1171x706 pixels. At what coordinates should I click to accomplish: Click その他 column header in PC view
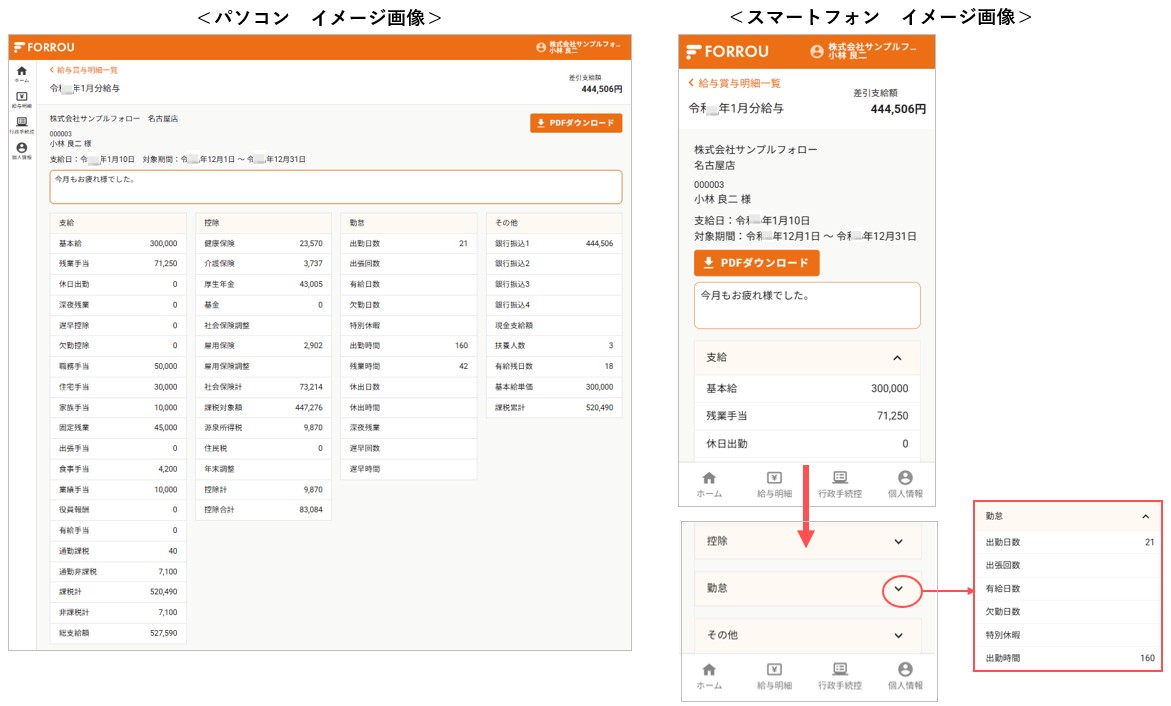554,223
